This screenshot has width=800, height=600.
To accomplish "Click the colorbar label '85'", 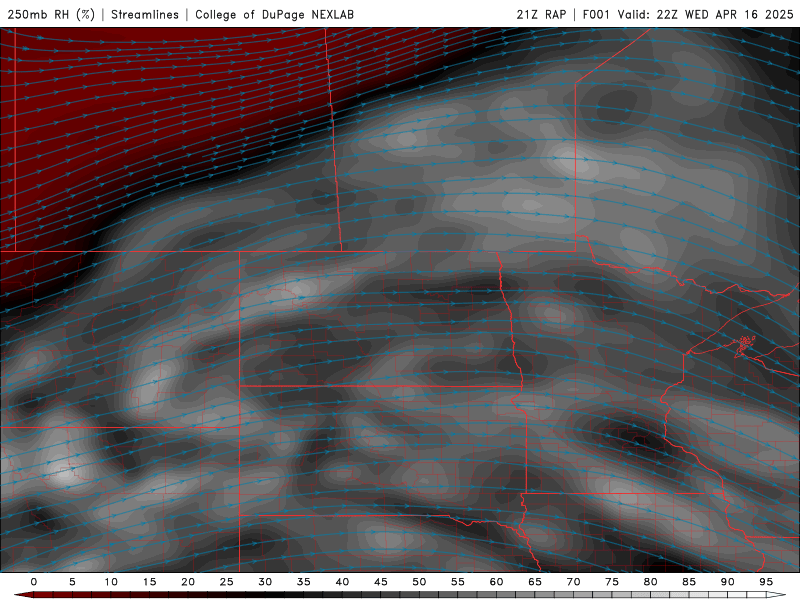I will click(689, 582).
